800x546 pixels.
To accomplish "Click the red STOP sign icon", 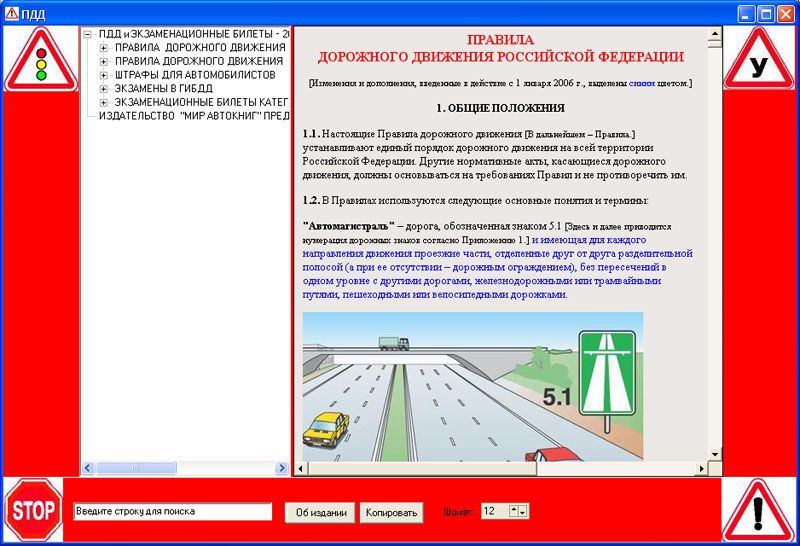I will click(34, 511).
